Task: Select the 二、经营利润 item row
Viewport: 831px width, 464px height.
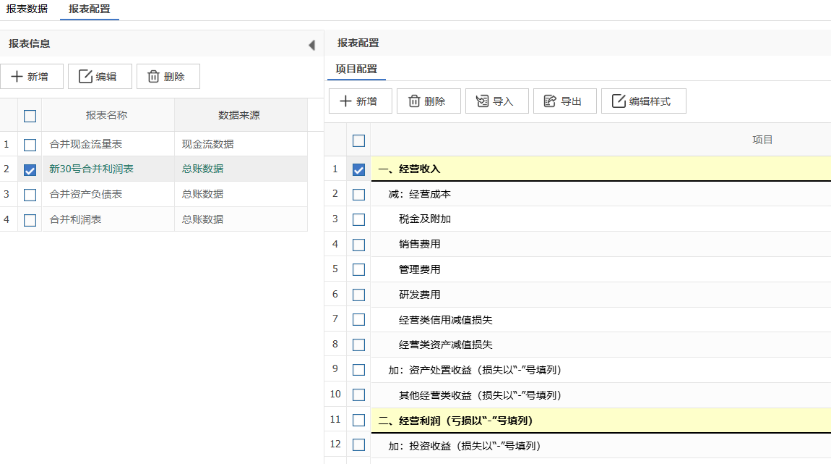Action: pyautogui.click(x=600, y=420)
